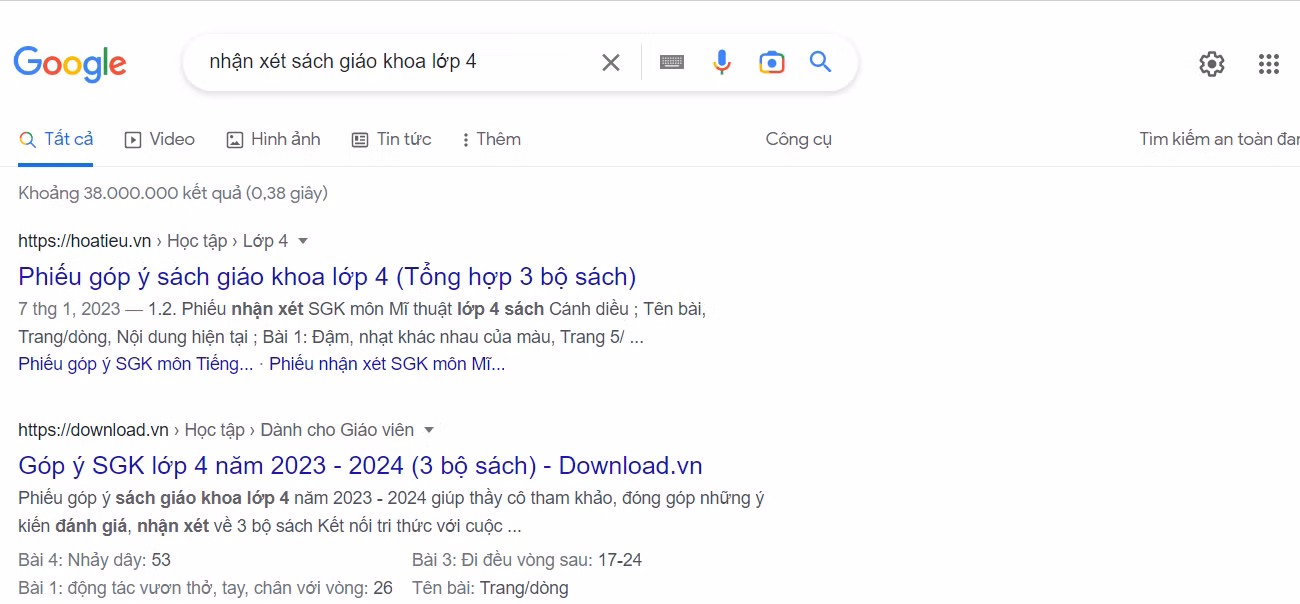The width and height of the screenshot is (1300, 604).
Task: Focus the search box with query text
Action: coord(395,62)
